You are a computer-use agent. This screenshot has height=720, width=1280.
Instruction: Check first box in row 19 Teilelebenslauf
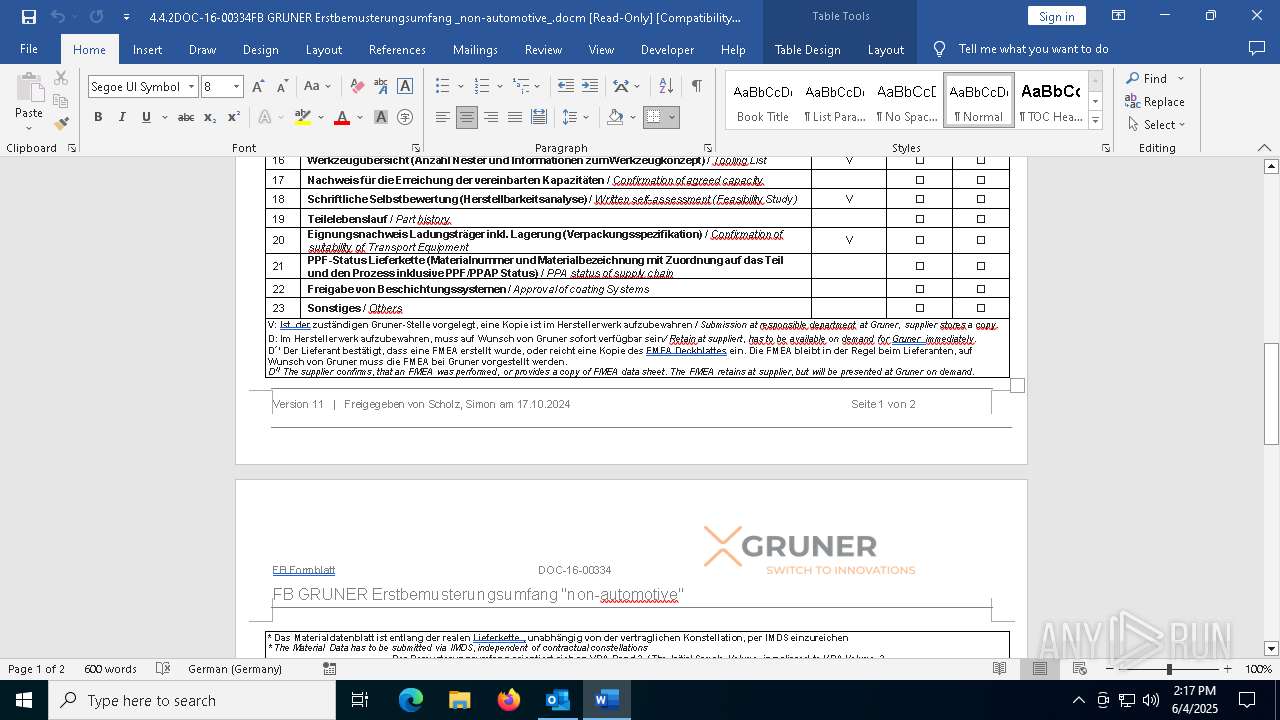tap(920, 219)
